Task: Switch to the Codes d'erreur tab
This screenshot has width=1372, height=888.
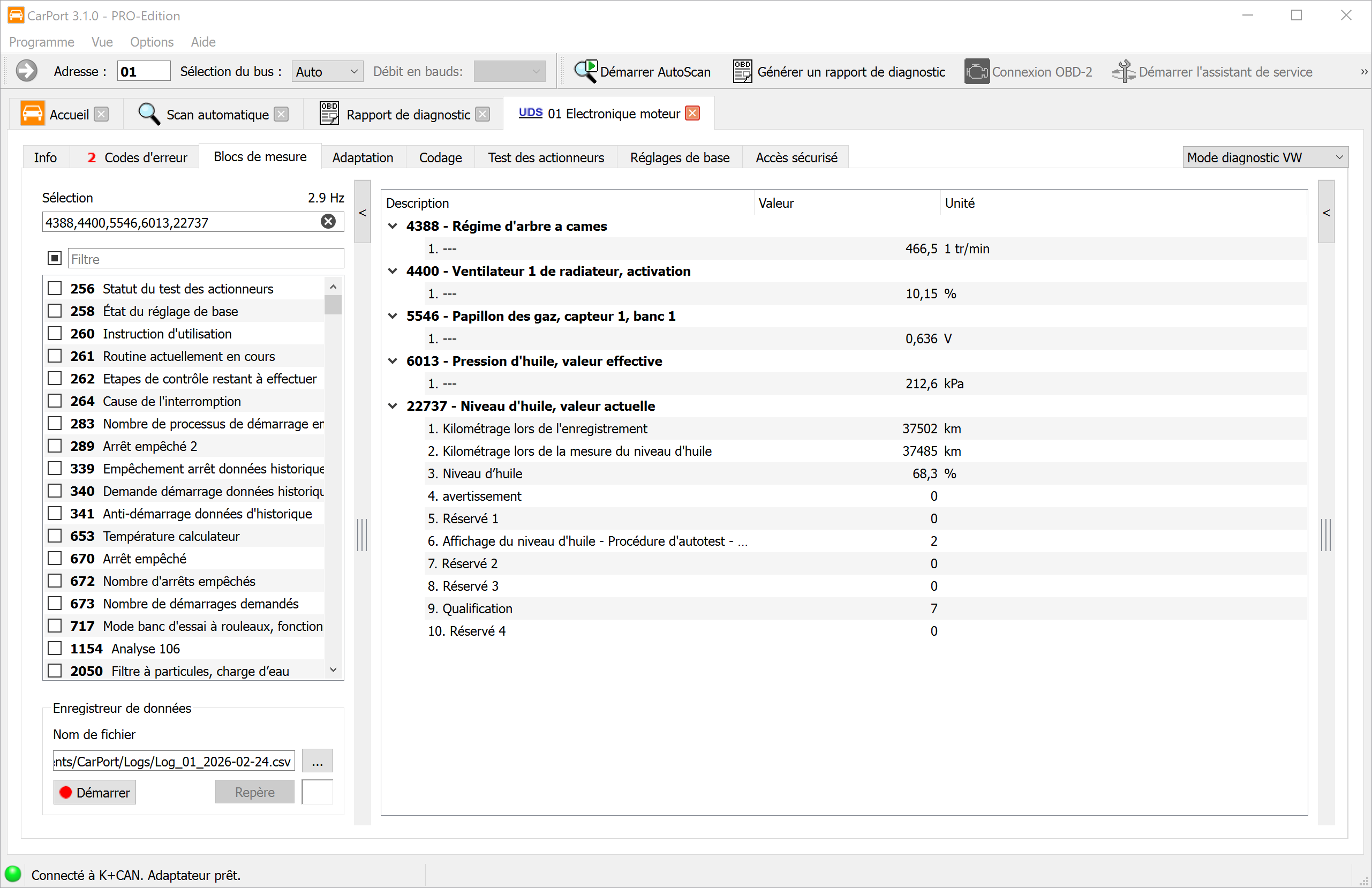Action: click(137, 157)
